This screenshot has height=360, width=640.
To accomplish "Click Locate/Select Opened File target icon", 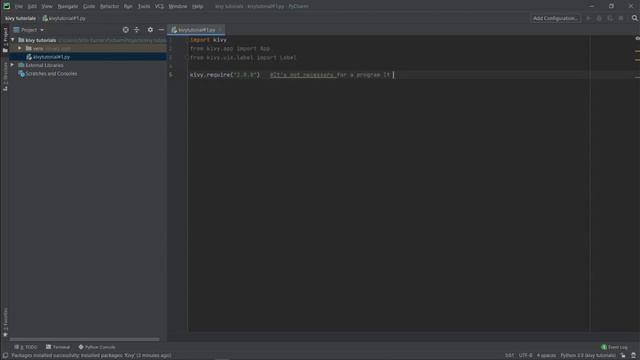I will tap(126, 30).
